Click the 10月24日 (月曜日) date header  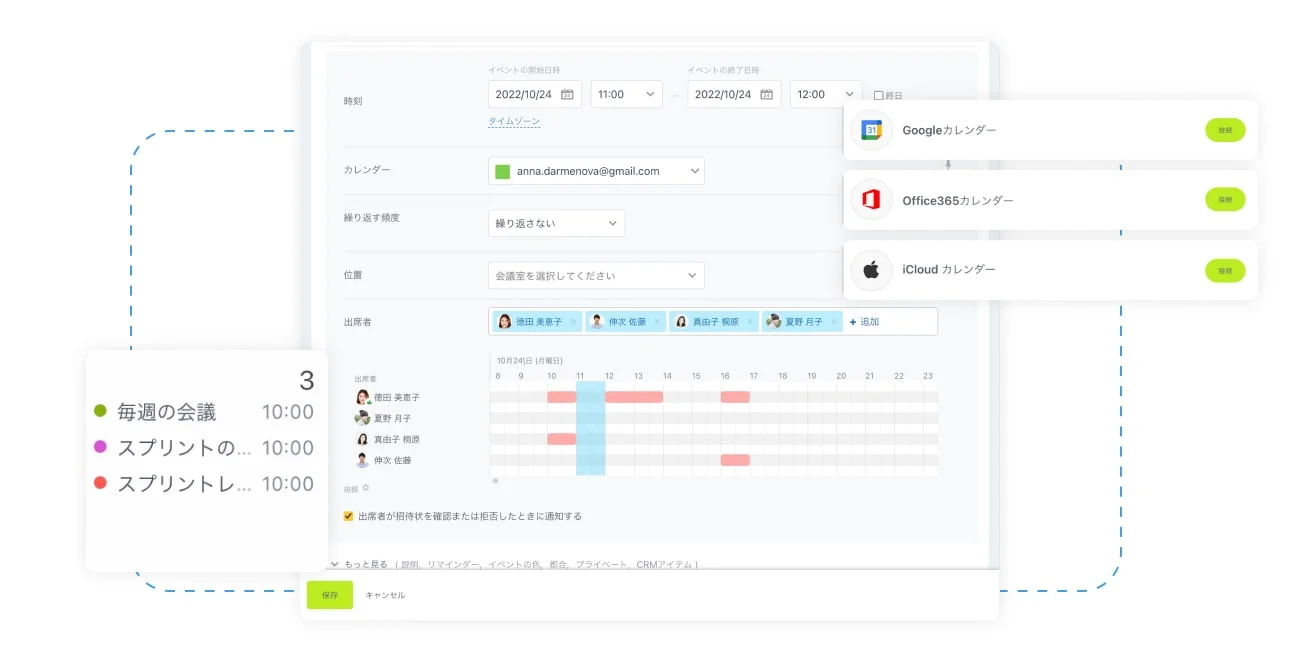point(529,360)
